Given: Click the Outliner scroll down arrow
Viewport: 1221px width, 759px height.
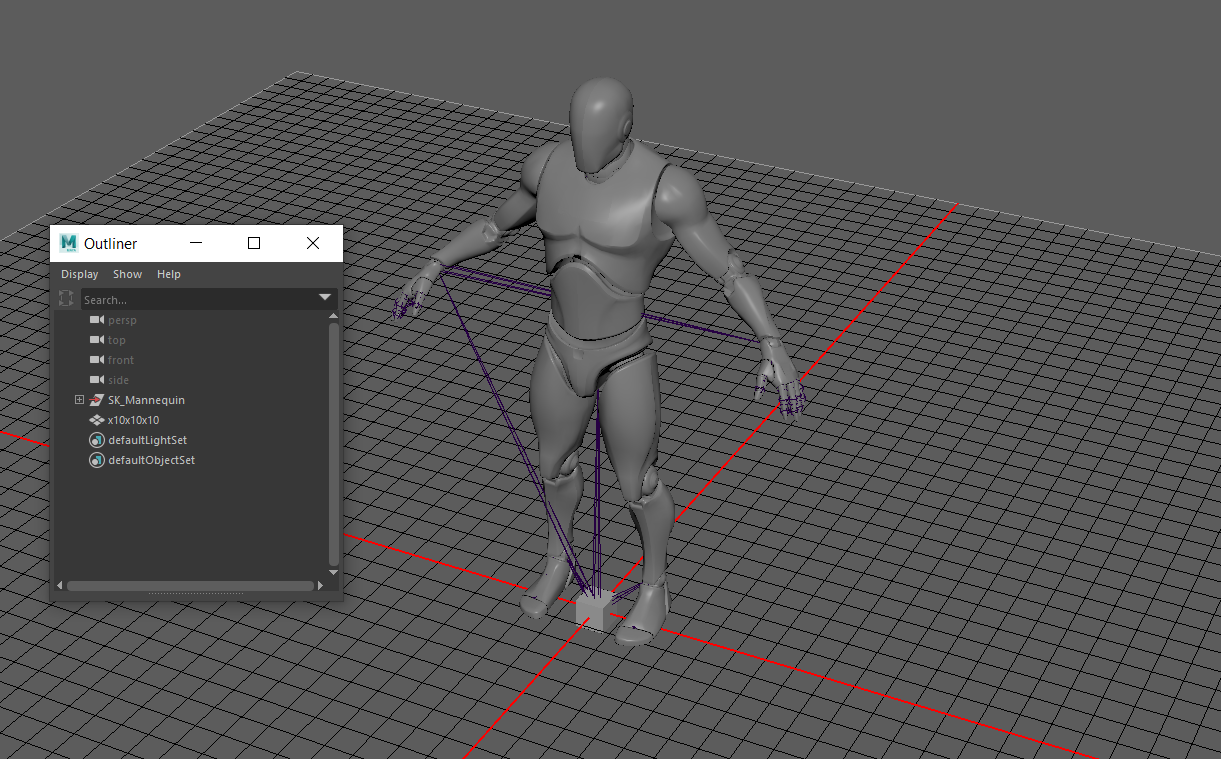Looking at the screenshot, I should 334,572.
